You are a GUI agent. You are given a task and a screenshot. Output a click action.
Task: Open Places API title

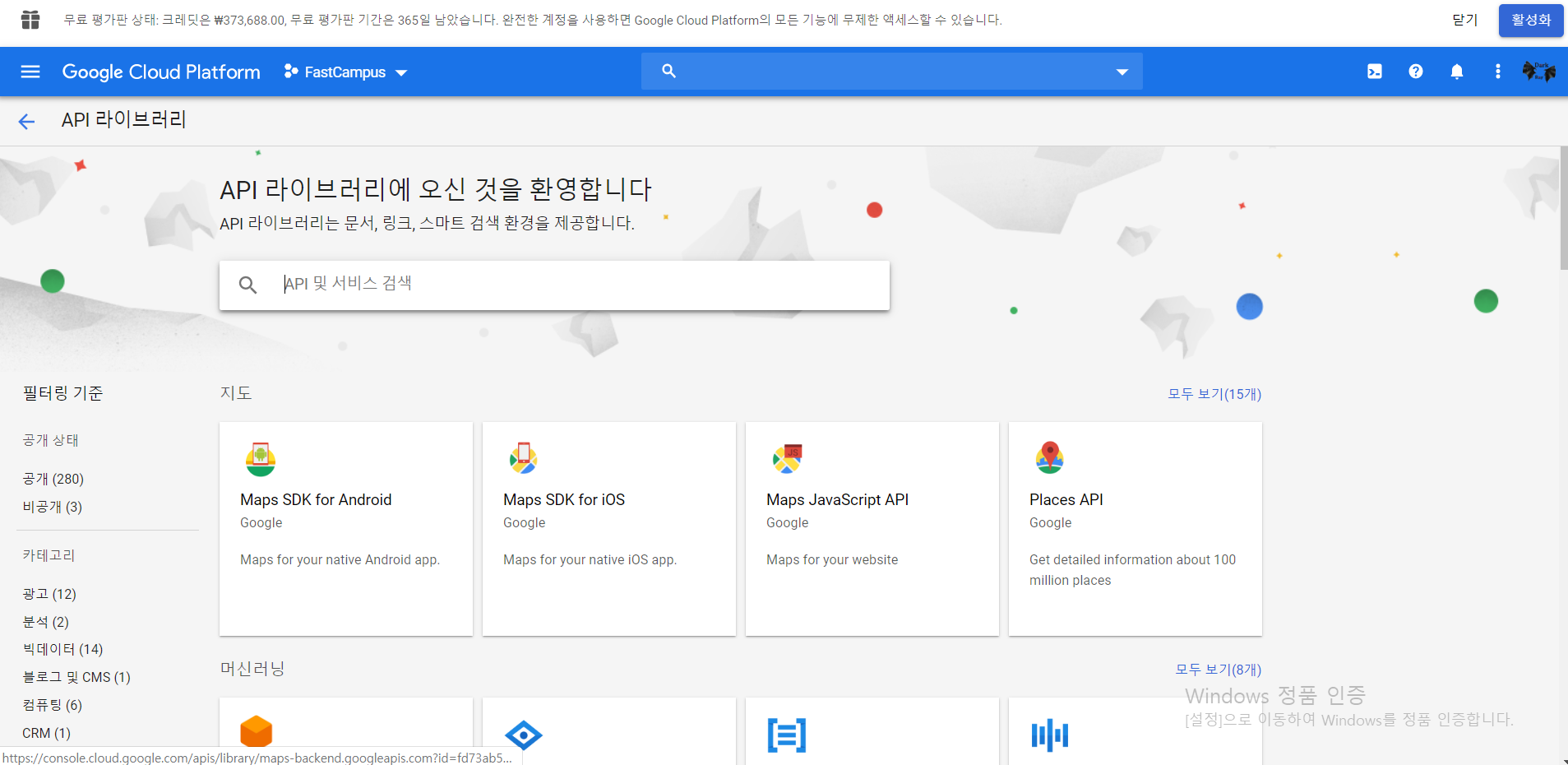pyautogui.click(x=1066, y=500)
